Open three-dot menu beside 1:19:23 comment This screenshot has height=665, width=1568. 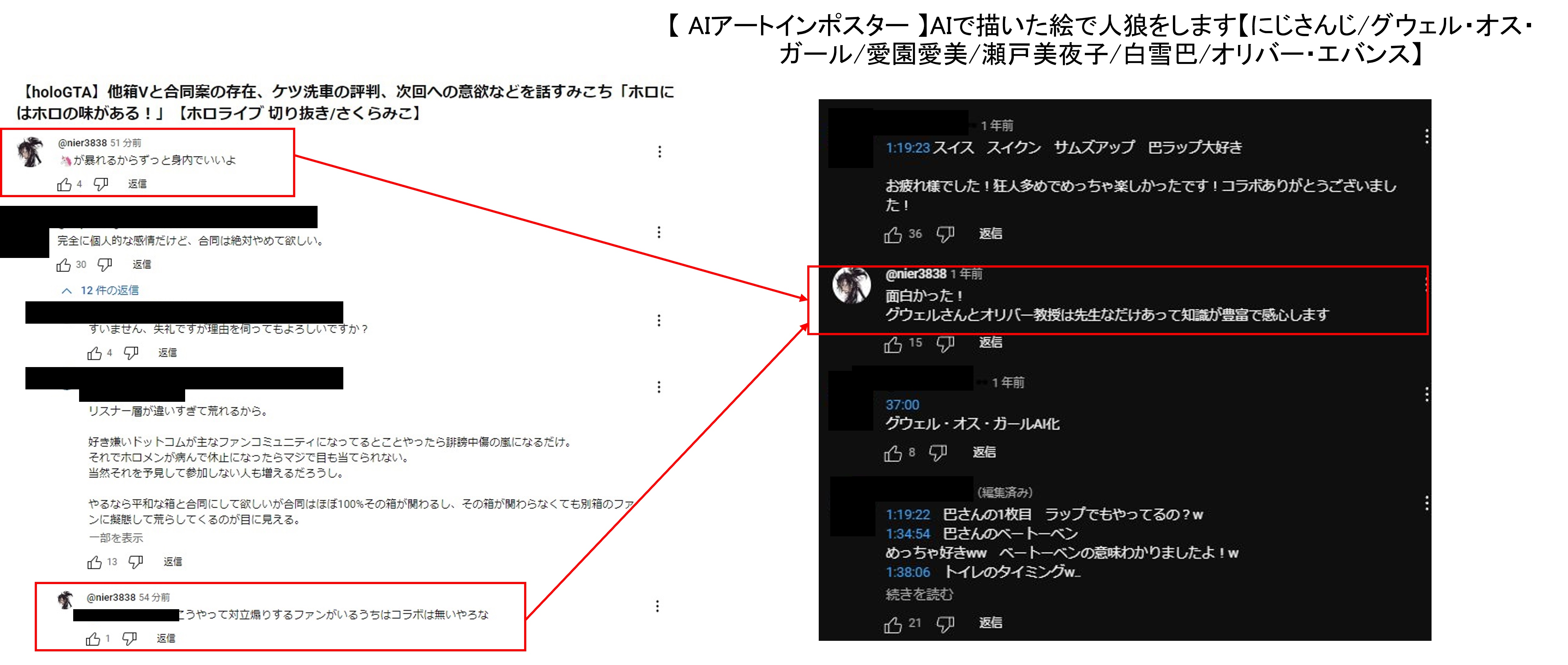(1426, 136)
